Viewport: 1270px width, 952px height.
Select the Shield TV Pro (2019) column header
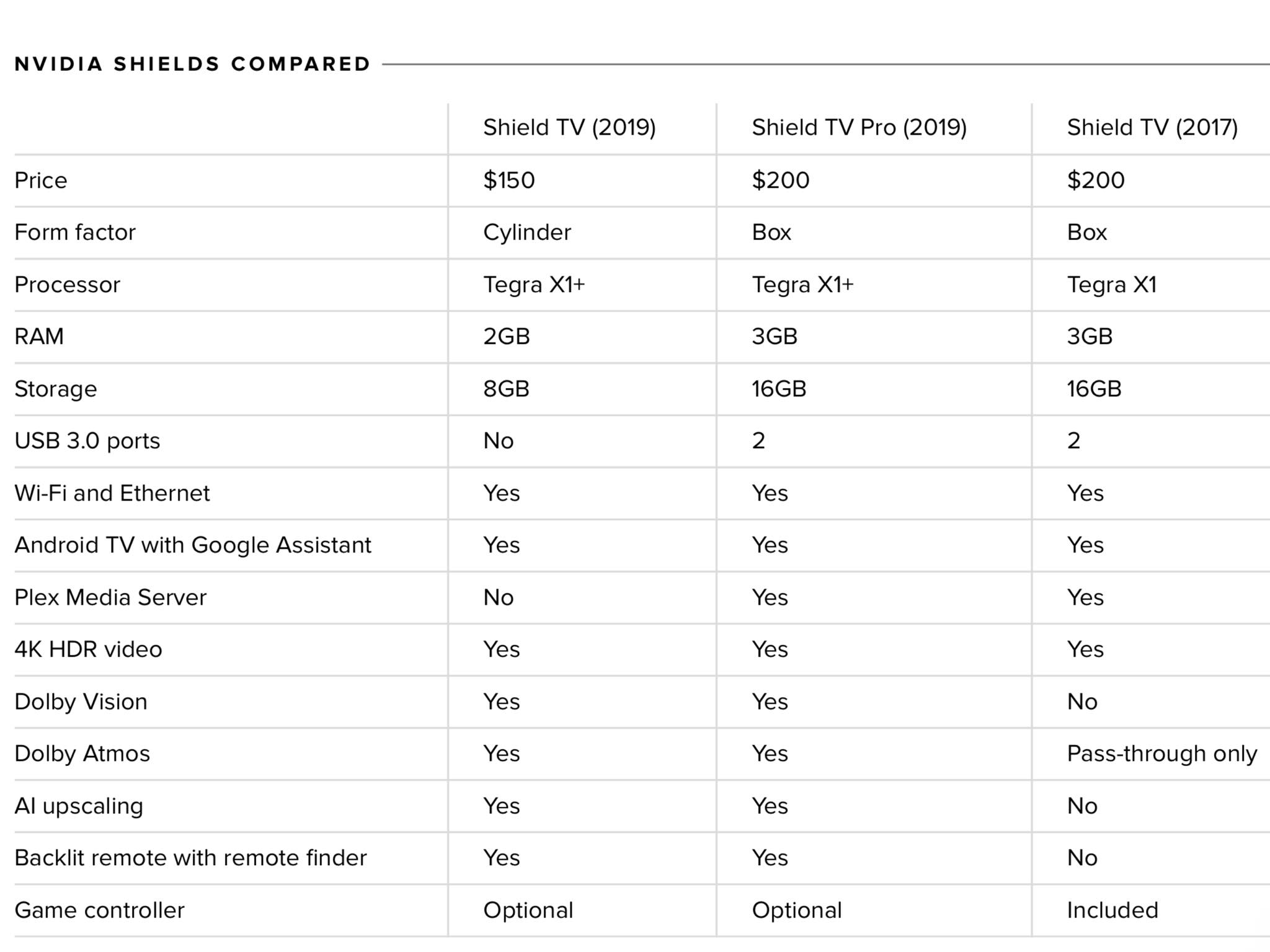859,128
